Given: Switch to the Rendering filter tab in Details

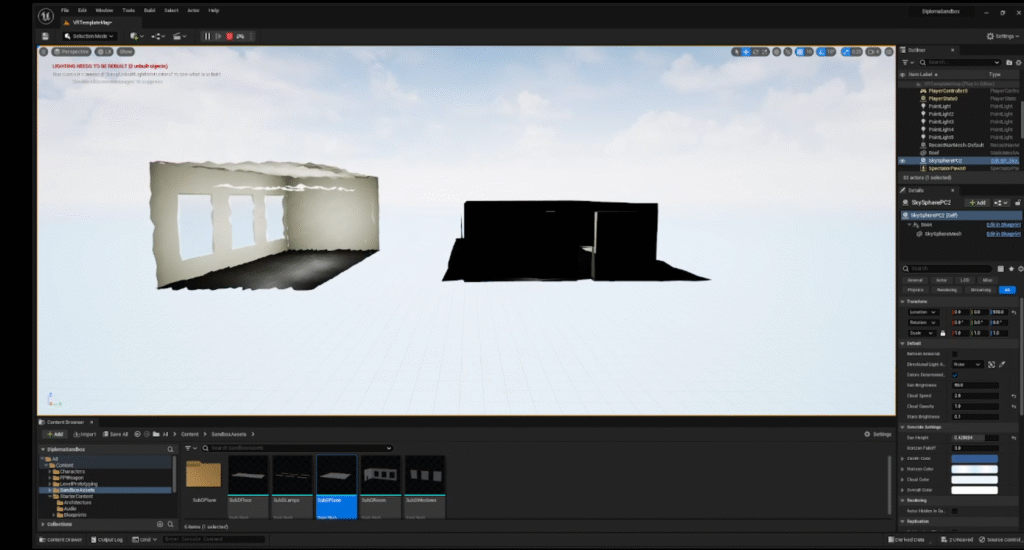Looking at the screenshot, I should pos(948,290).
